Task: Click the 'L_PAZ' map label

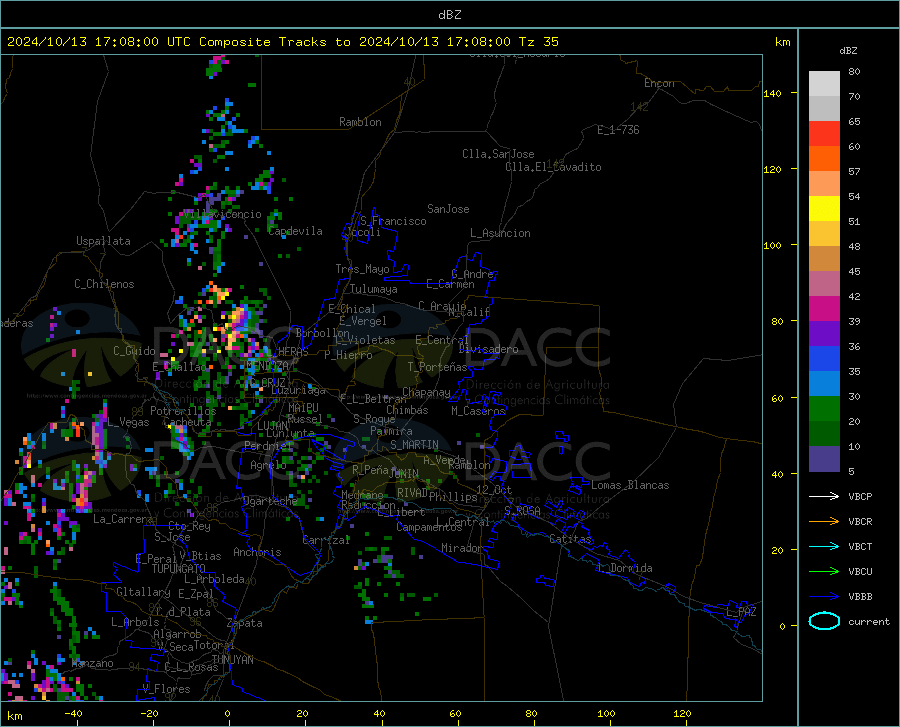Action: 741,612
